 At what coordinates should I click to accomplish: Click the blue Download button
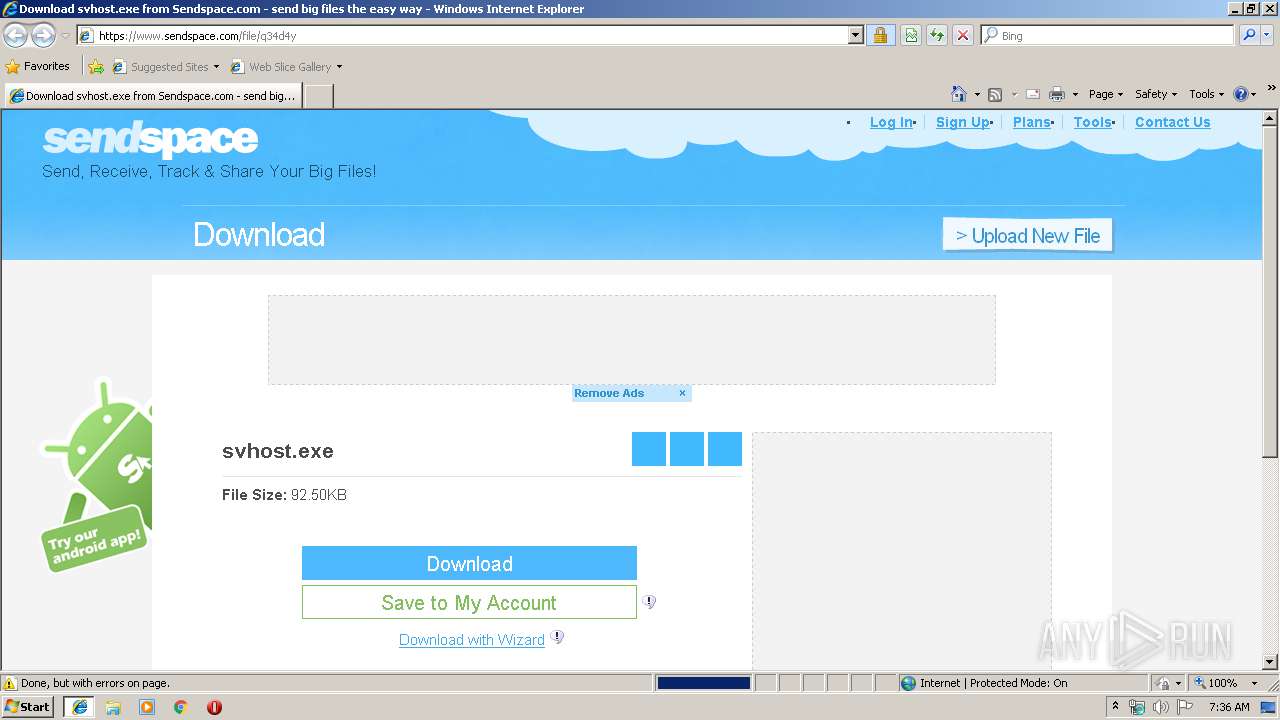click(x=469, y=563)
